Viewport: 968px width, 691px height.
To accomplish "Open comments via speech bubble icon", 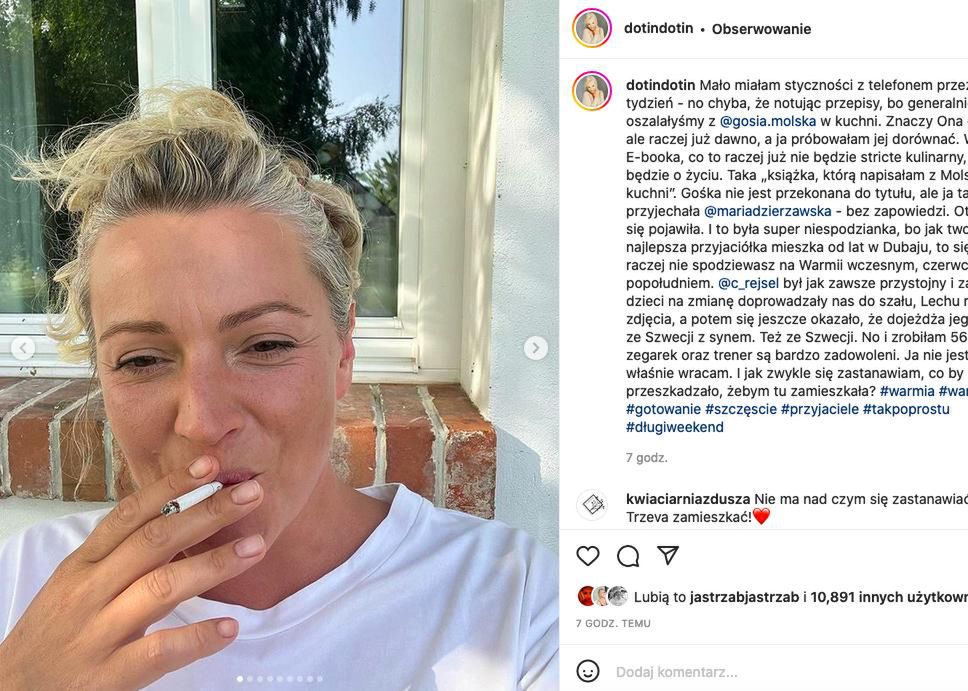I will (628, 556).
